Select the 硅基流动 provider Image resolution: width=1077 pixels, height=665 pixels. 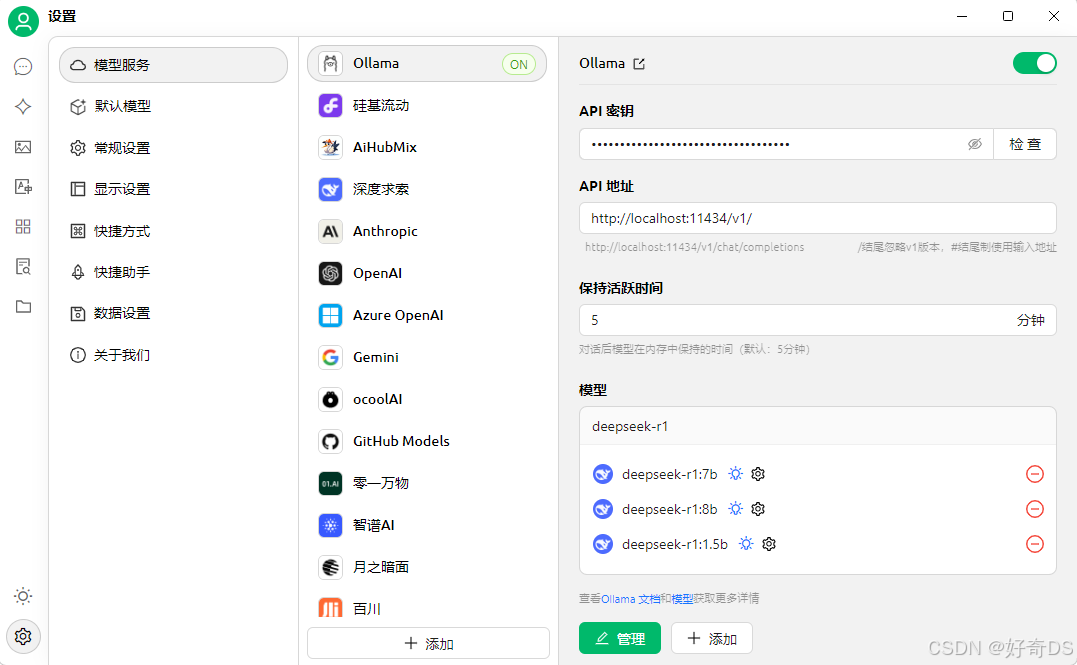(427, 106)
